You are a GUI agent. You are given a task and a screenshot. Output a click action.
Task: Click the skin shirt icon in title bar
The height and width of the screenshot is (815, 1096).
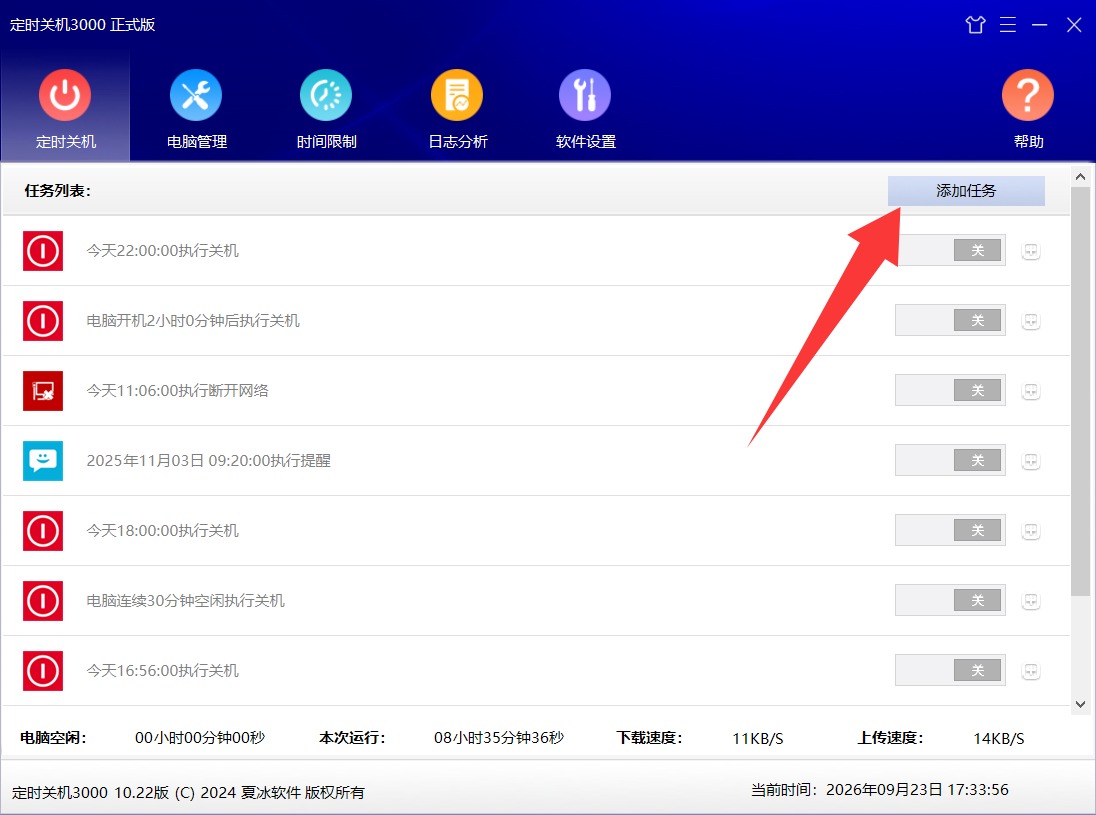[x=975, y=25]
